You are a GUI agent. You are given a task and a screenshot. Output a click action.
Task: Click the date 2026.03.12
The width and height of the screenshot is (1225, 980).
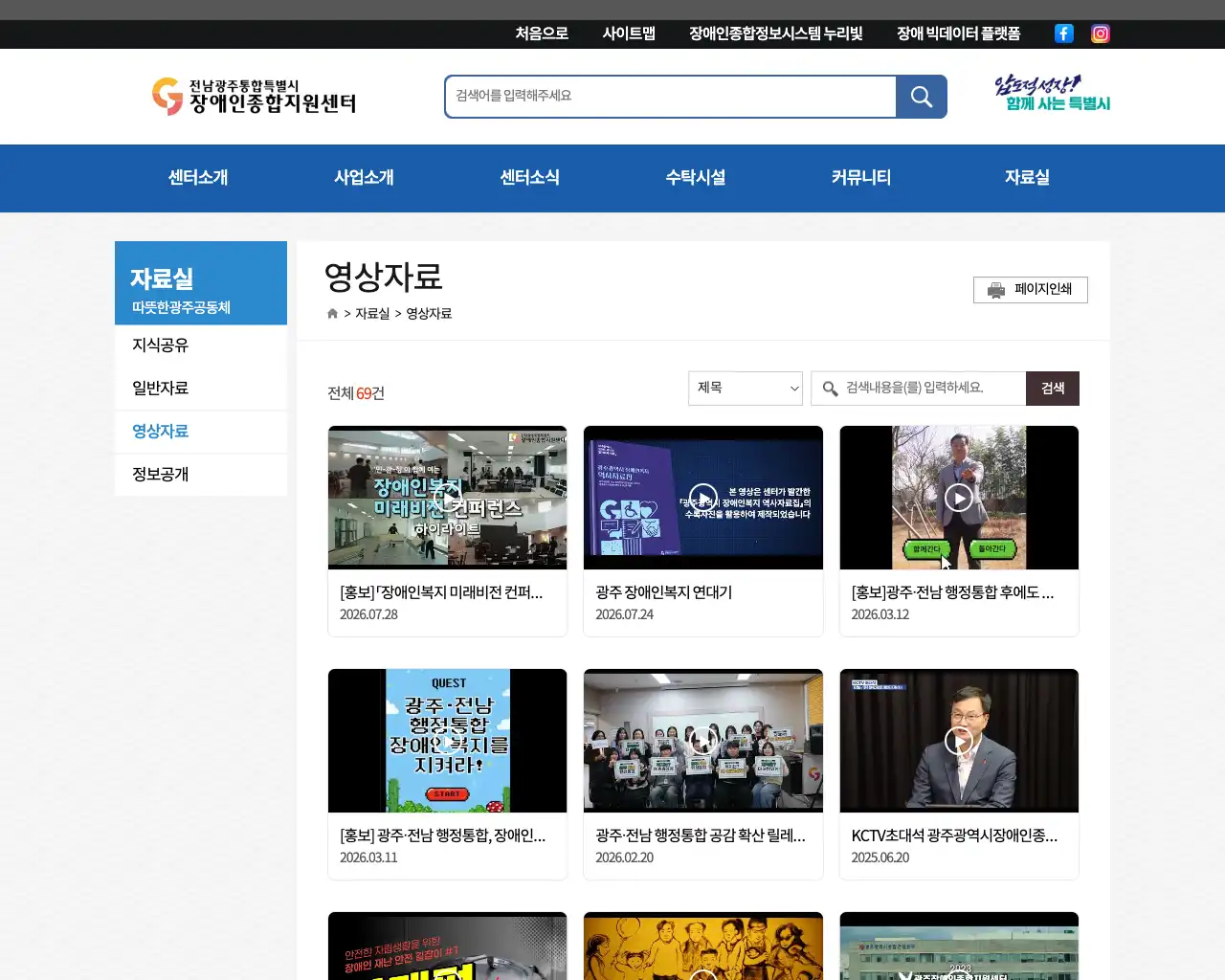click(880, 614)
